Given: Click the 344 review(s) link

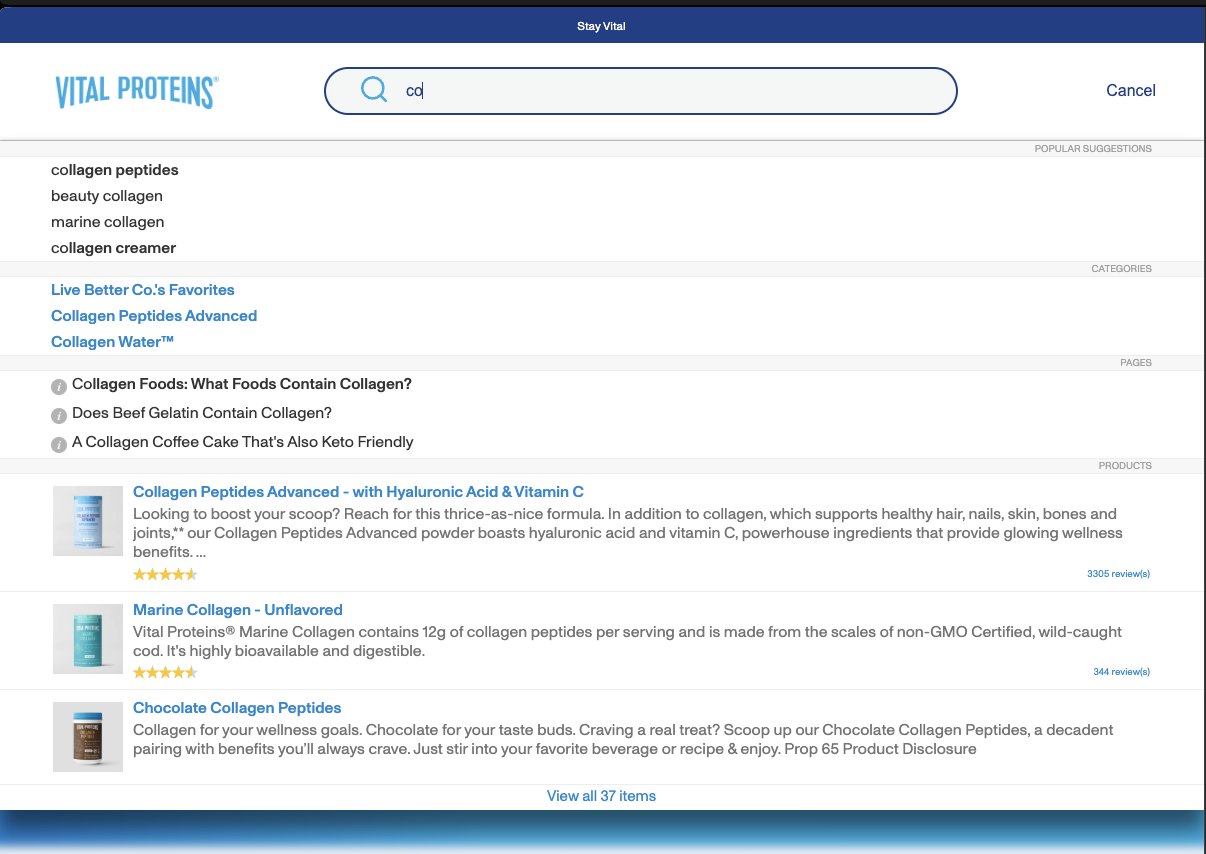Looking at the screenshot, I should (x=1121, y=672).
